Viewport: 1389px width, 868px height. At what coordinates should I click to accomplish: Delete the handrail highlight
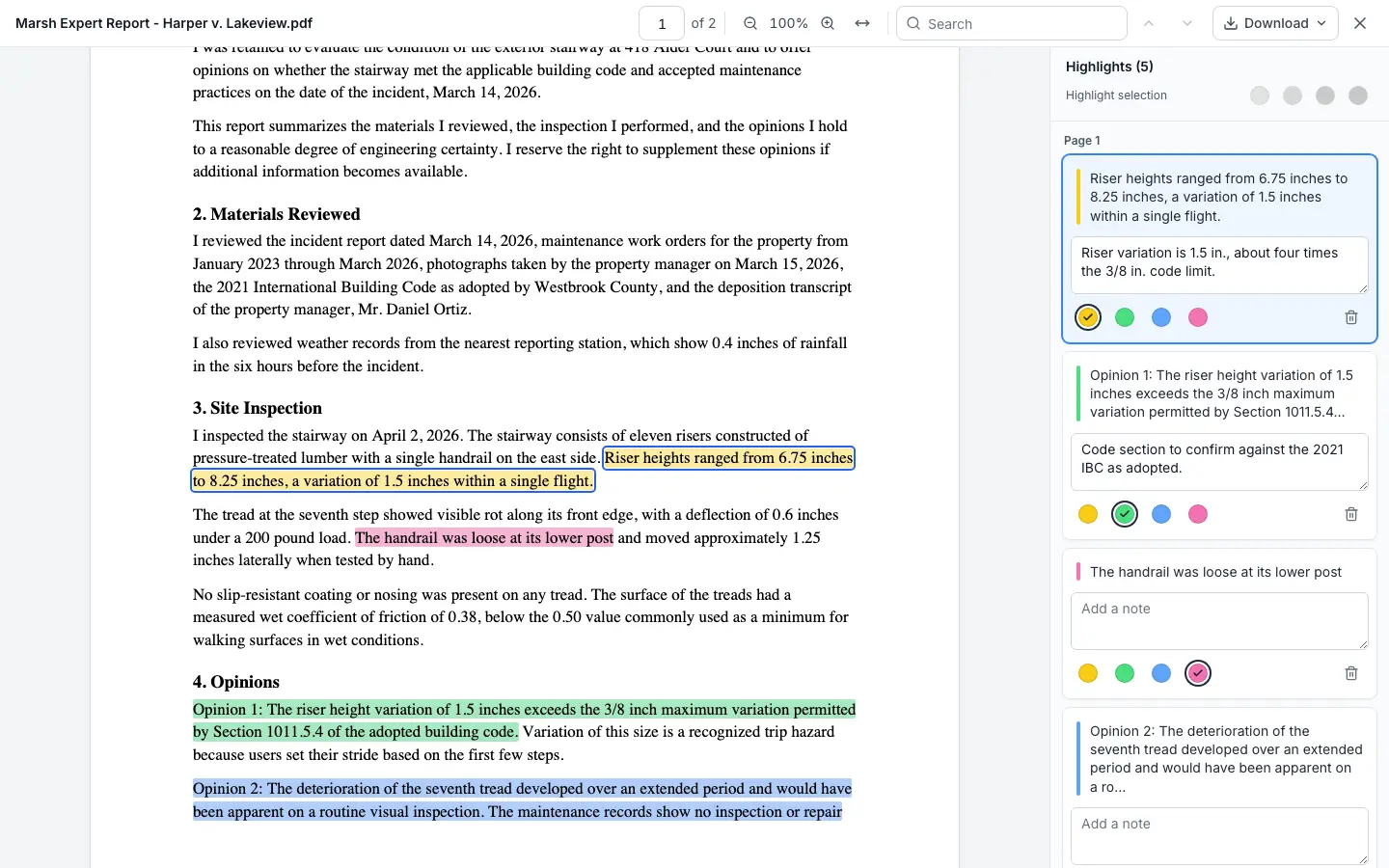tap(1351, 673)
